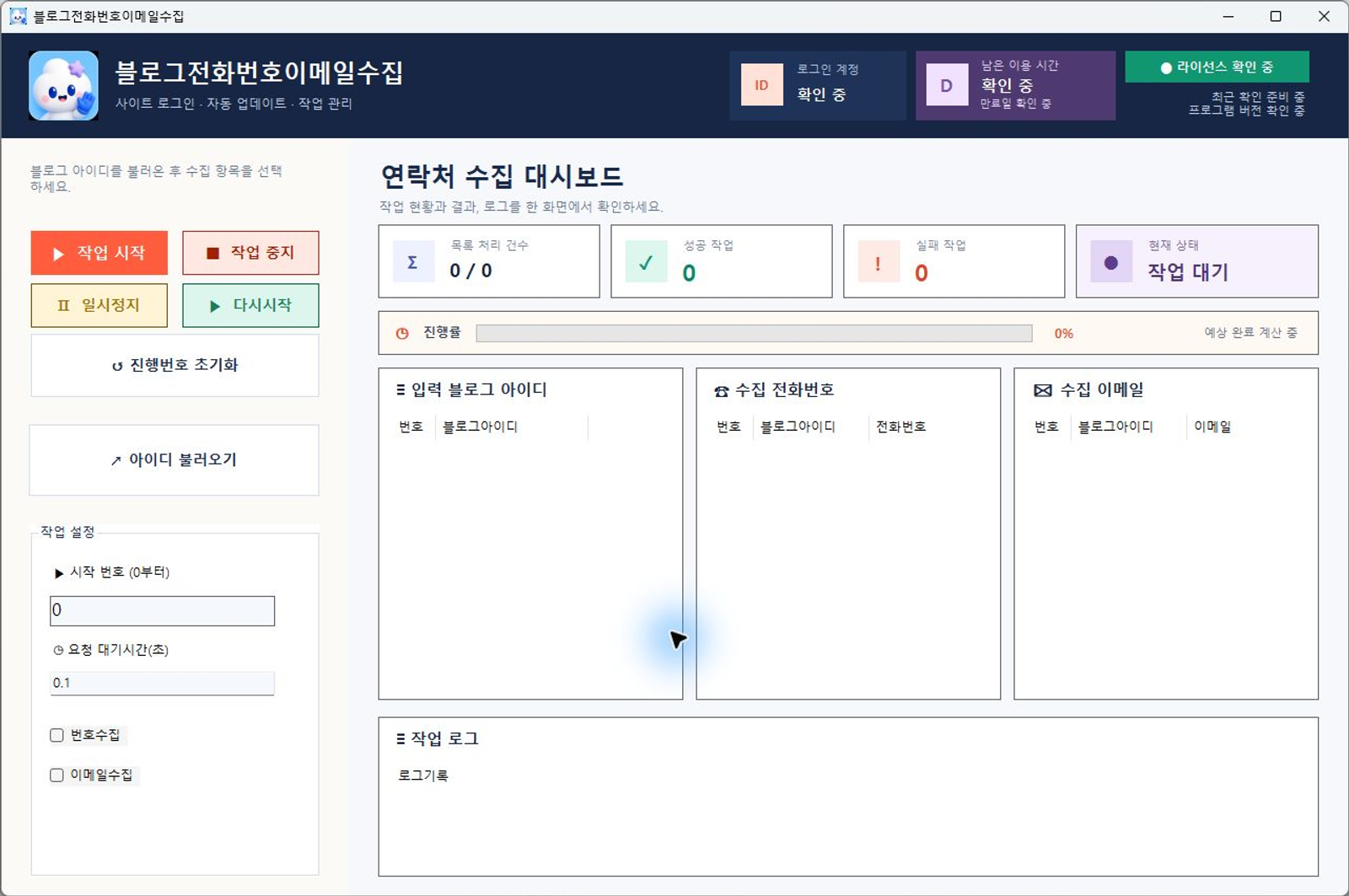1349x896 pixels.
Task: Click 블로그아이디 header in 입력 블로그 아이디 table
Action: click(x=480, y=427)
